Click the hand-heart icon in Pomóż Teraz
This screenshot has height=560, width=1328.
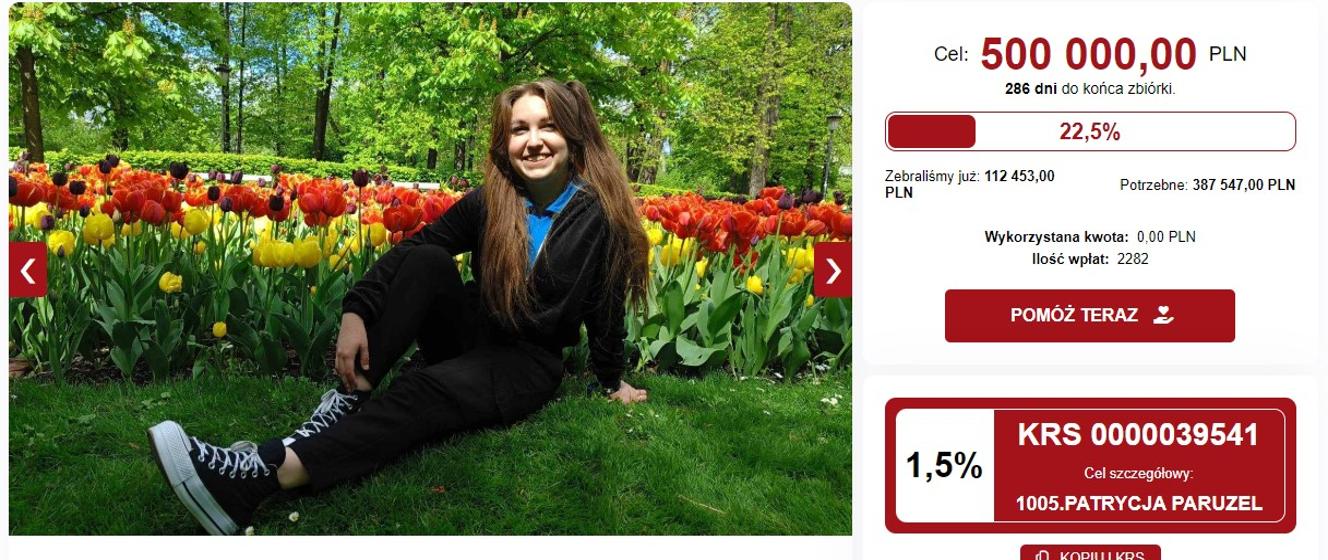click(x=1162, y=315)
